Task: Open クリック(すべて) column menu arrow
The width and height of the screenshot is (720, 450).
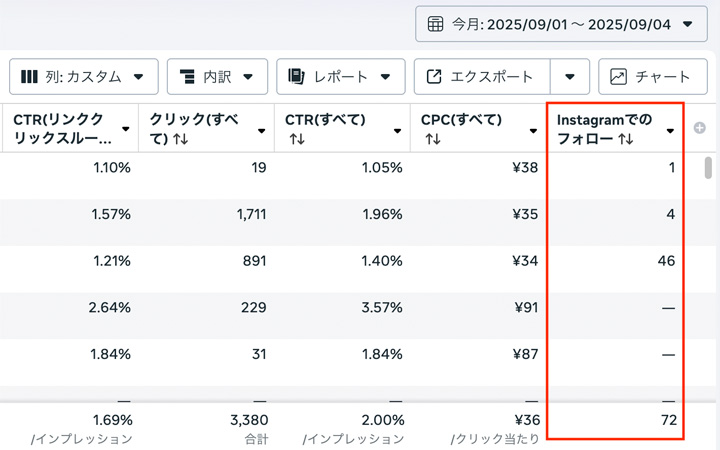Action: (262, 131)
